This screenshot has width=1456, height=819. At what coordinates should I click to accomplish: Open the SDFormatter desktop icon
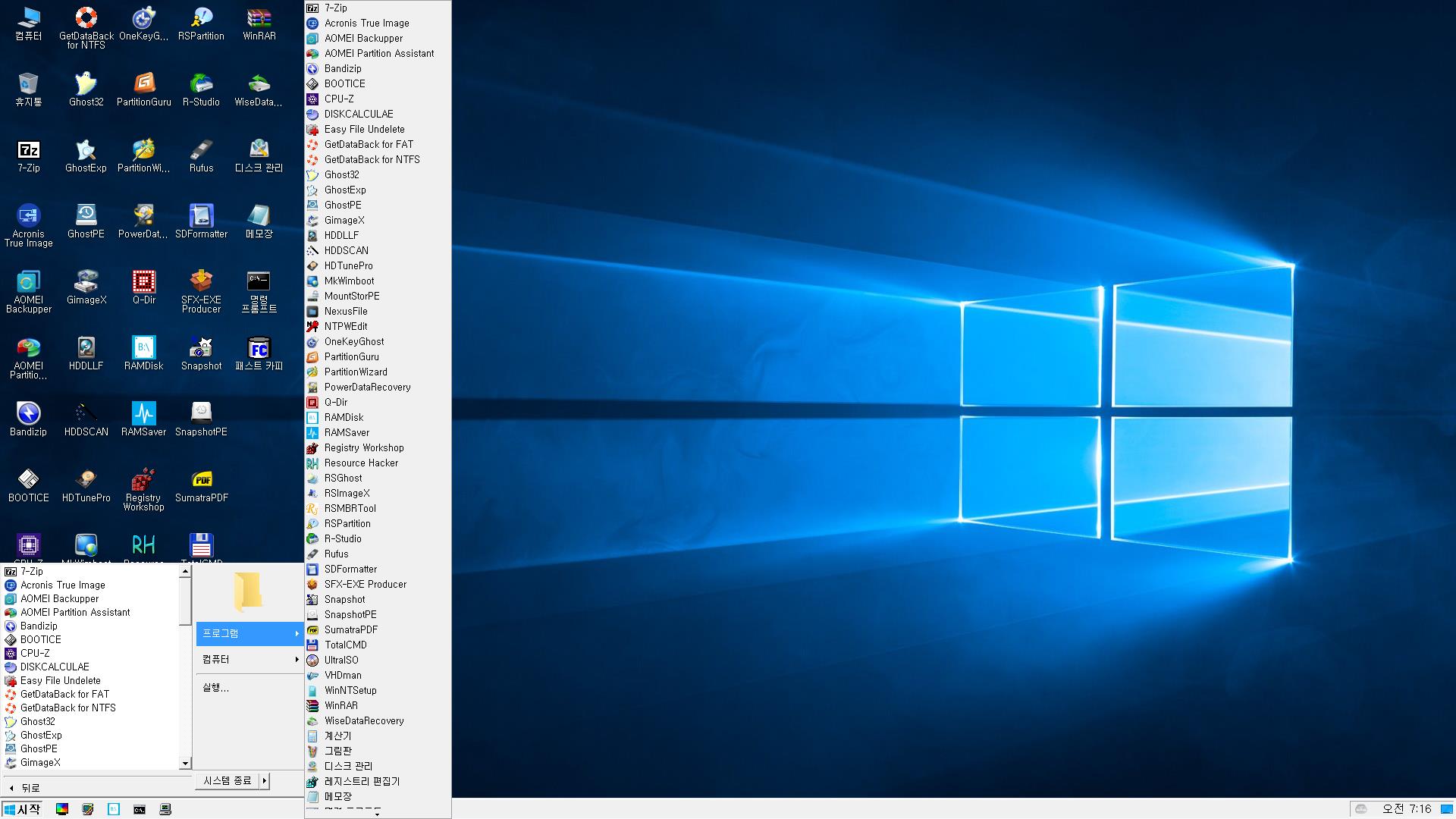coord(201,221)
